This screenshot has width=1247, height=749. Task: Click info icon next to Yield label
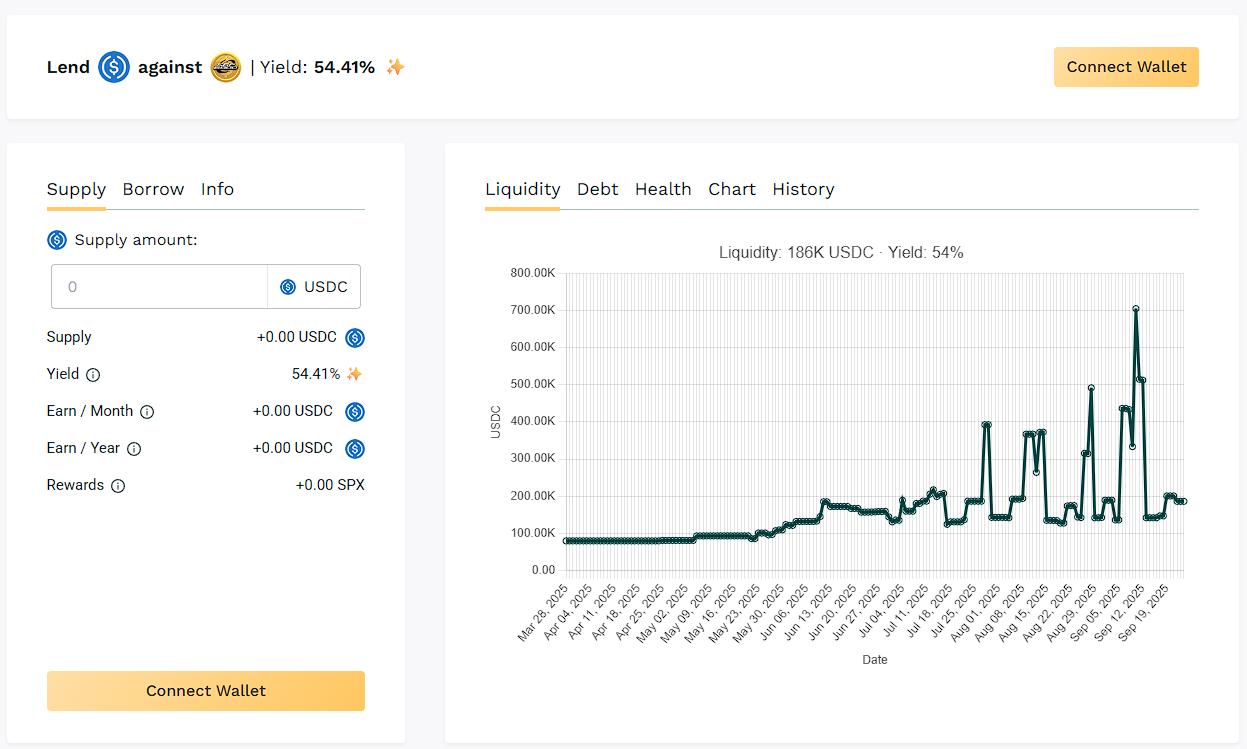pos(93,375)
